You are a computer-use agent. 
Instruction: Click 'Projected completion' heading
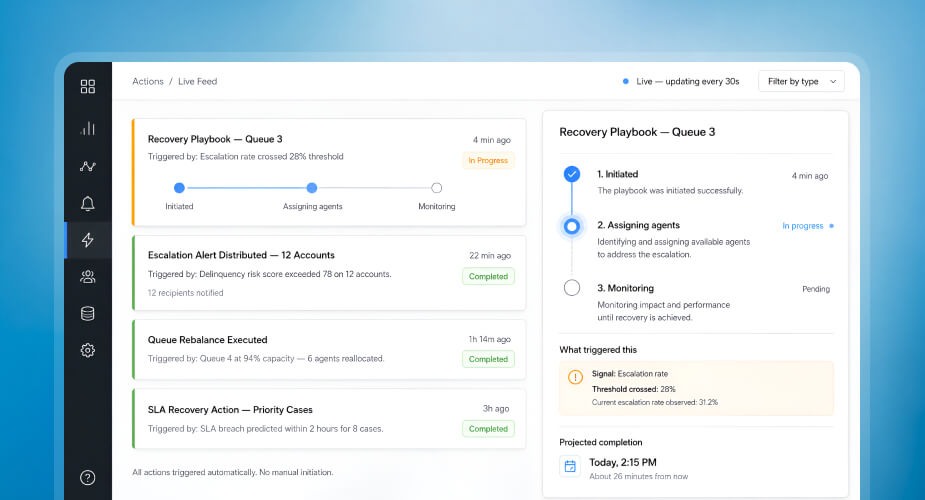(x=601, y=442)
